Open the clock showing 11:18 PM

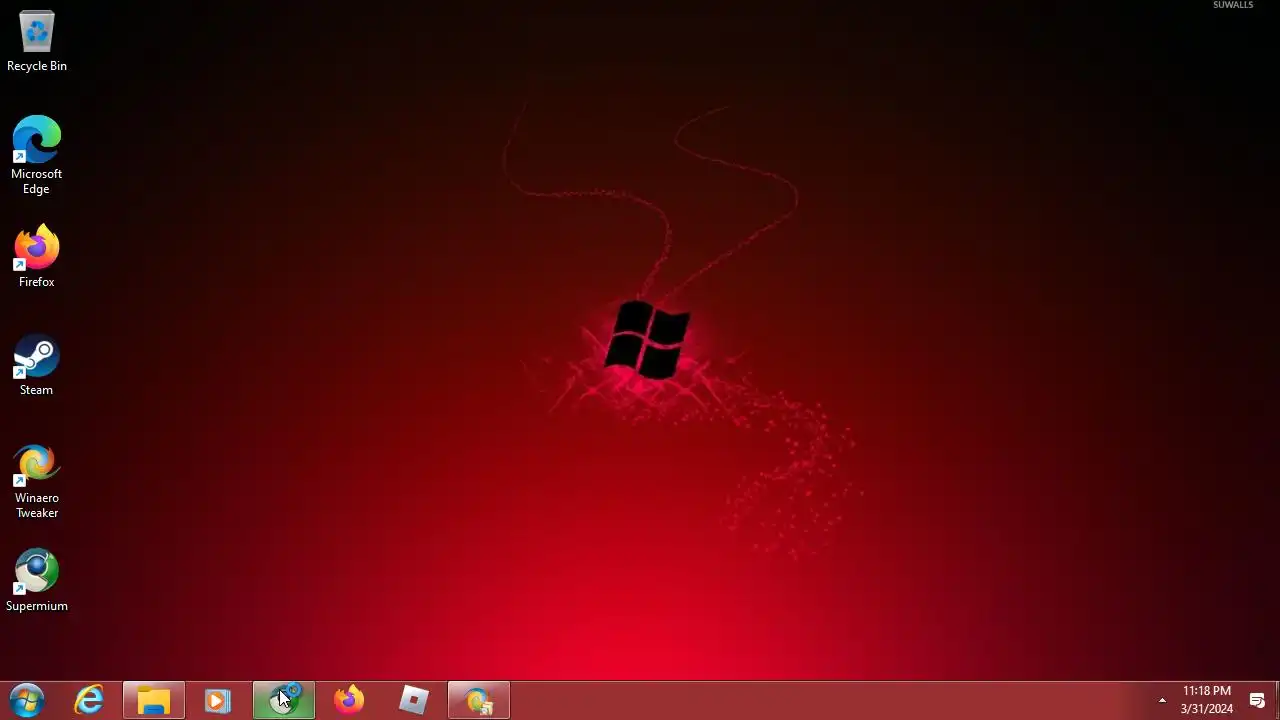coord(1207,691)
